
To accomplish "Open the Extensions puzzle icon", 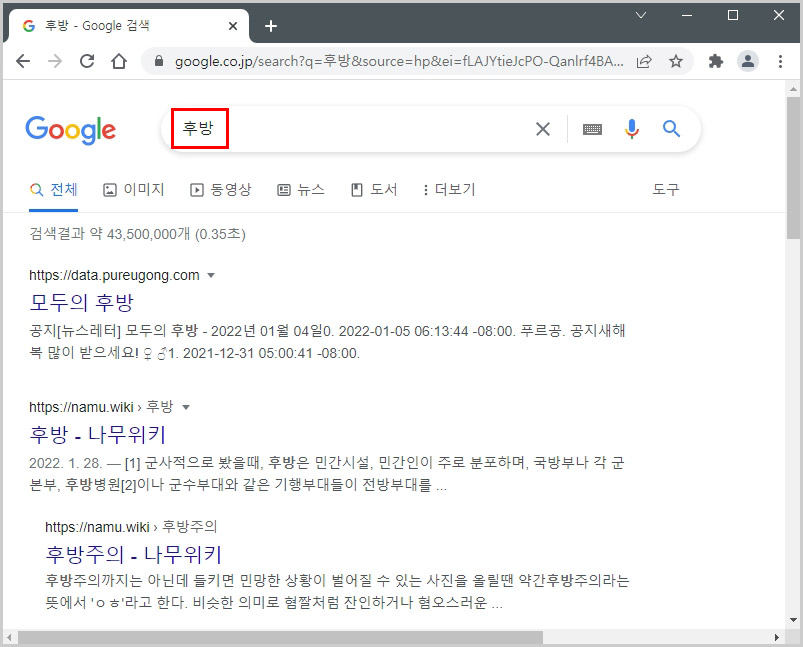I will click(715, 61).
